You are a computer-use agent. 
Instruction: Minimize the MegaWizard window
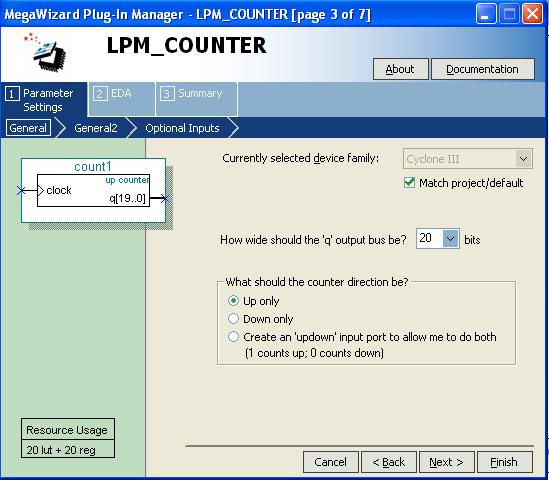point(486,14)
